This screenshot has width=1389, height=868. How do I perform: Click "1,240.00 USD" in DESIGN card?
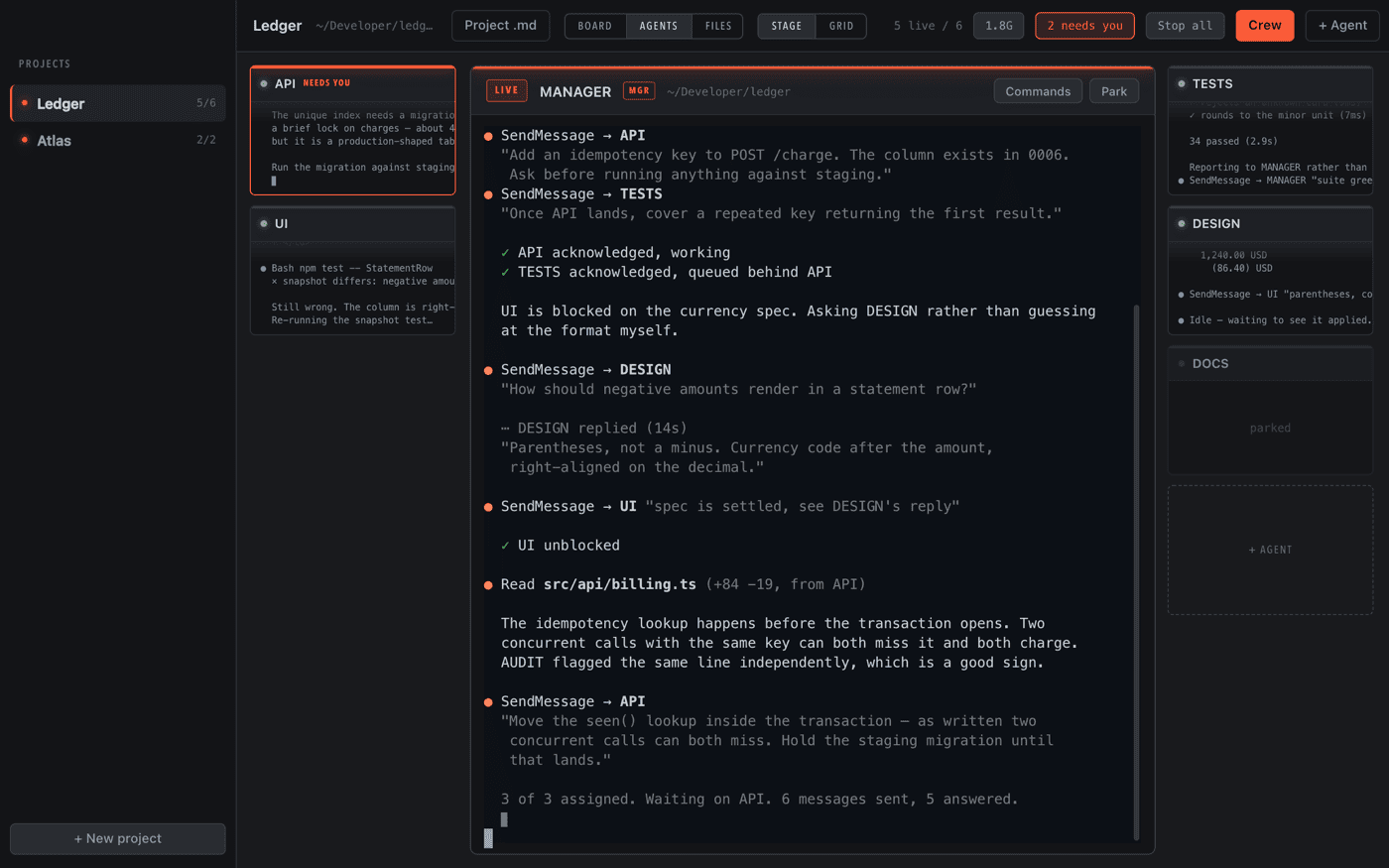pos(1233,255)
